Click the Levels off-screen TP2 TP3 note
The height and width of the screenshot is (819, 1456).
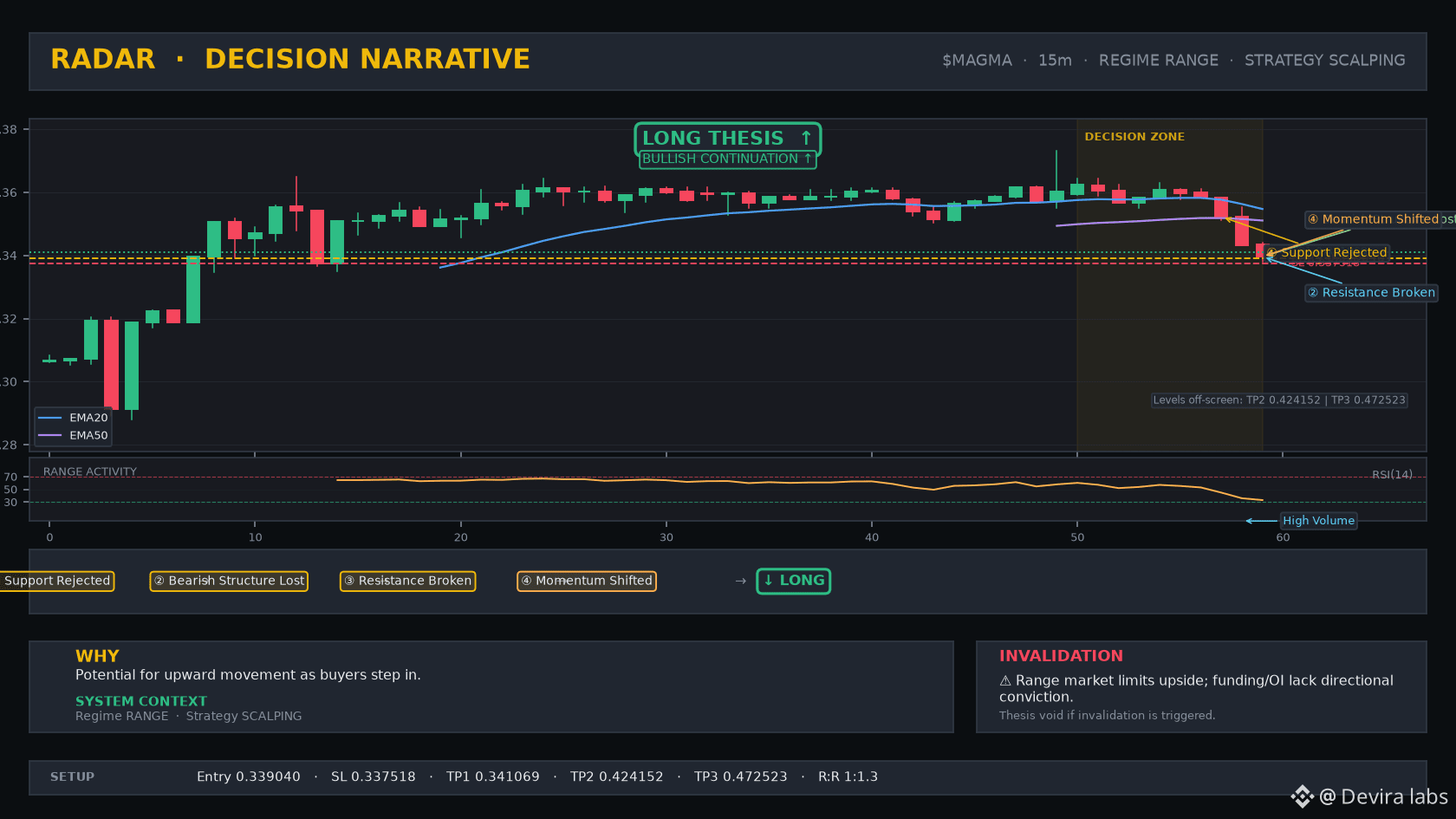pyautogui.click(x=1279, y=400)
